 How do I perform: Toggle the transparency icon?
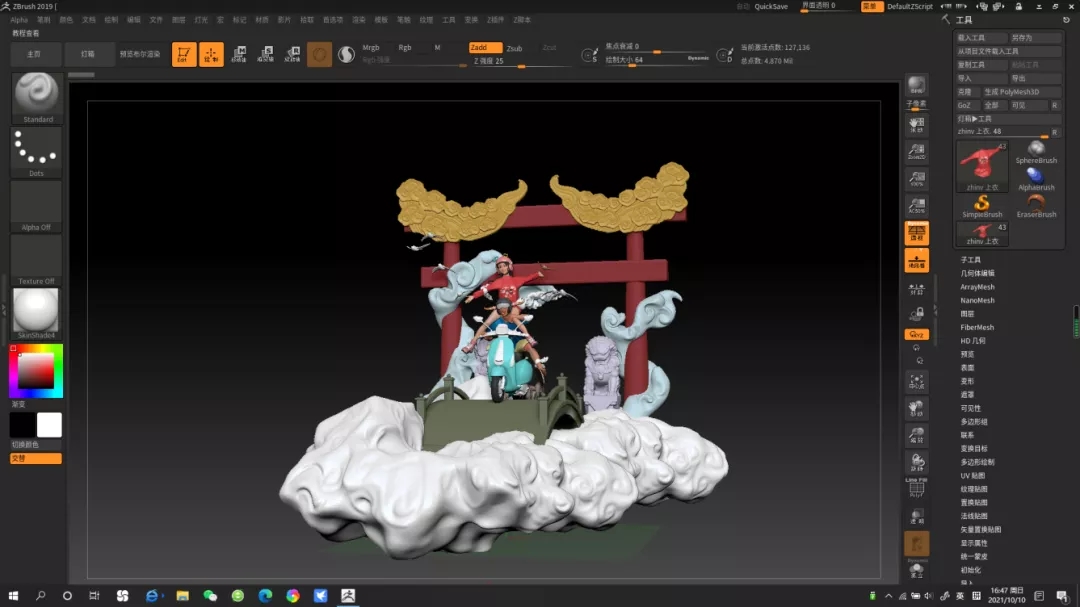[x=916, y=517]
